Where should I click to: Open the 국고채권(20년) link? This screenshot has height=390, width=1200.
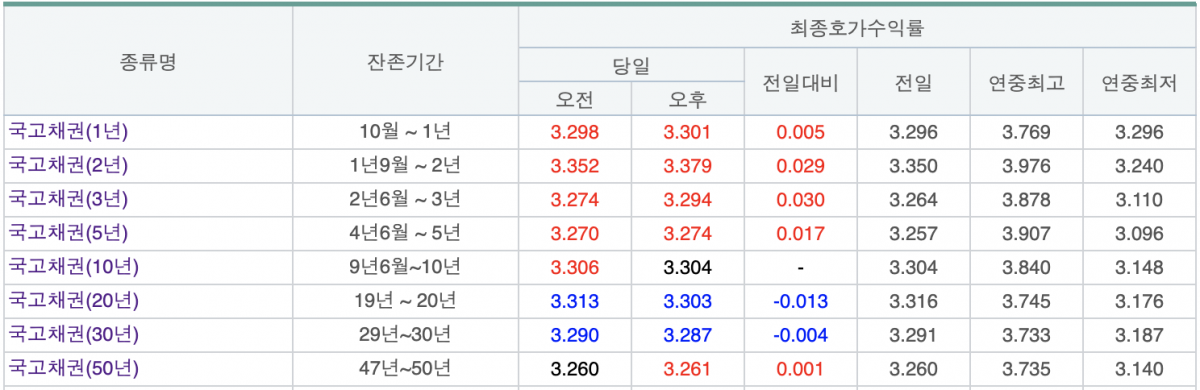pyautogui.click(x=74, y=301)
